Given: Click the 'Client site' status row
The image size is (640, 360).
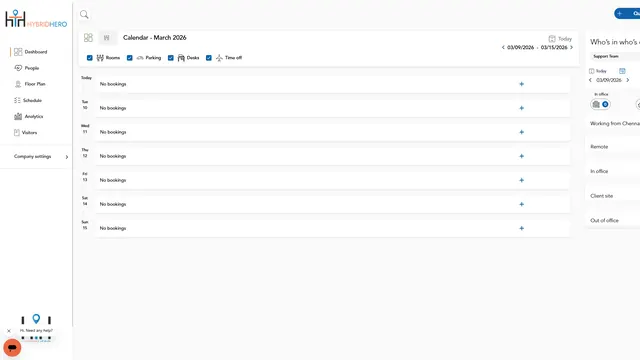Looking at the screenshot, I should 614,196.
